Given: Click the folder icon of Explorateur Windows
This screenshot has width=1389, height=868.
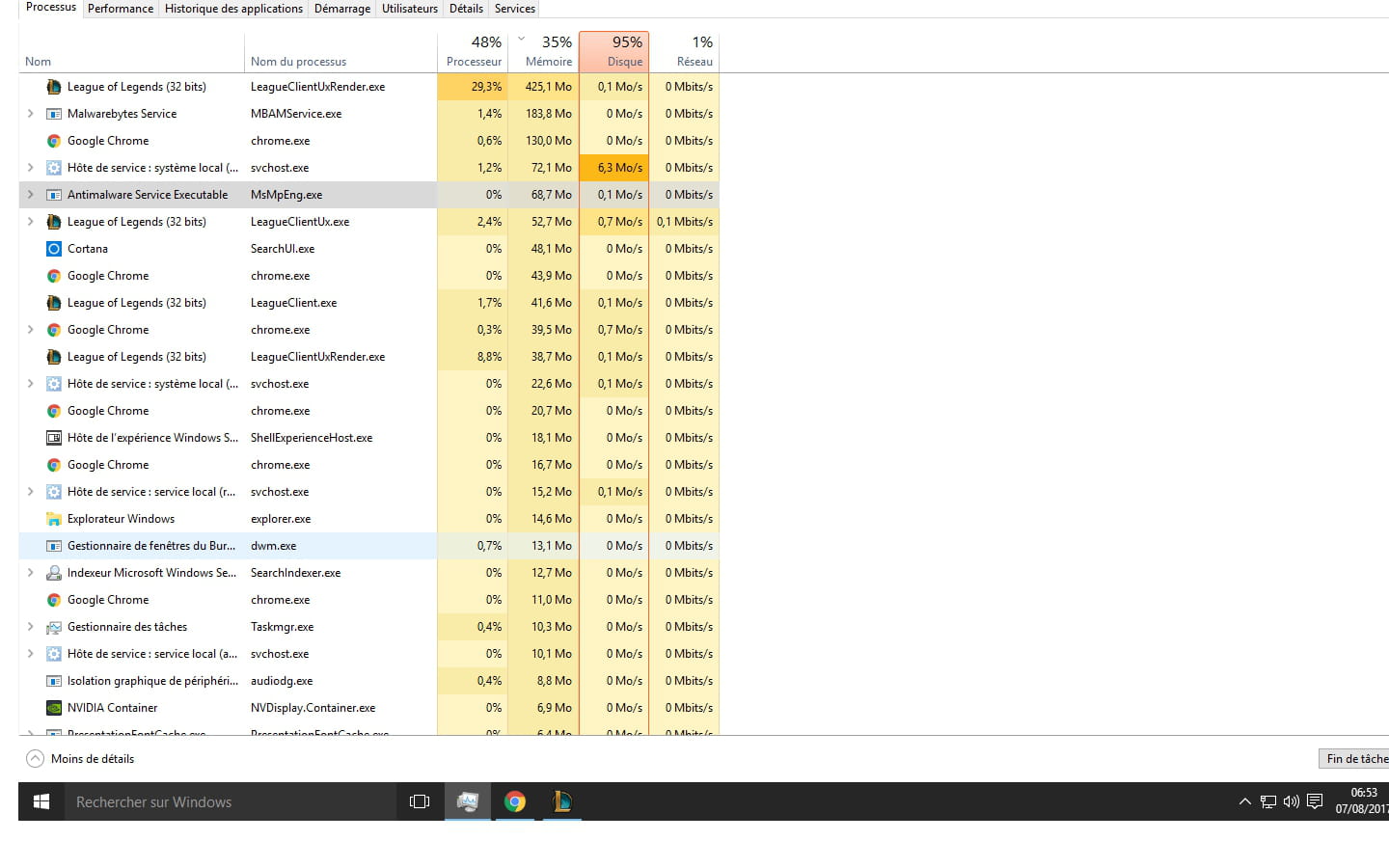Looking at the screenshot, I should pyautogui.click(x=54, y=519).
